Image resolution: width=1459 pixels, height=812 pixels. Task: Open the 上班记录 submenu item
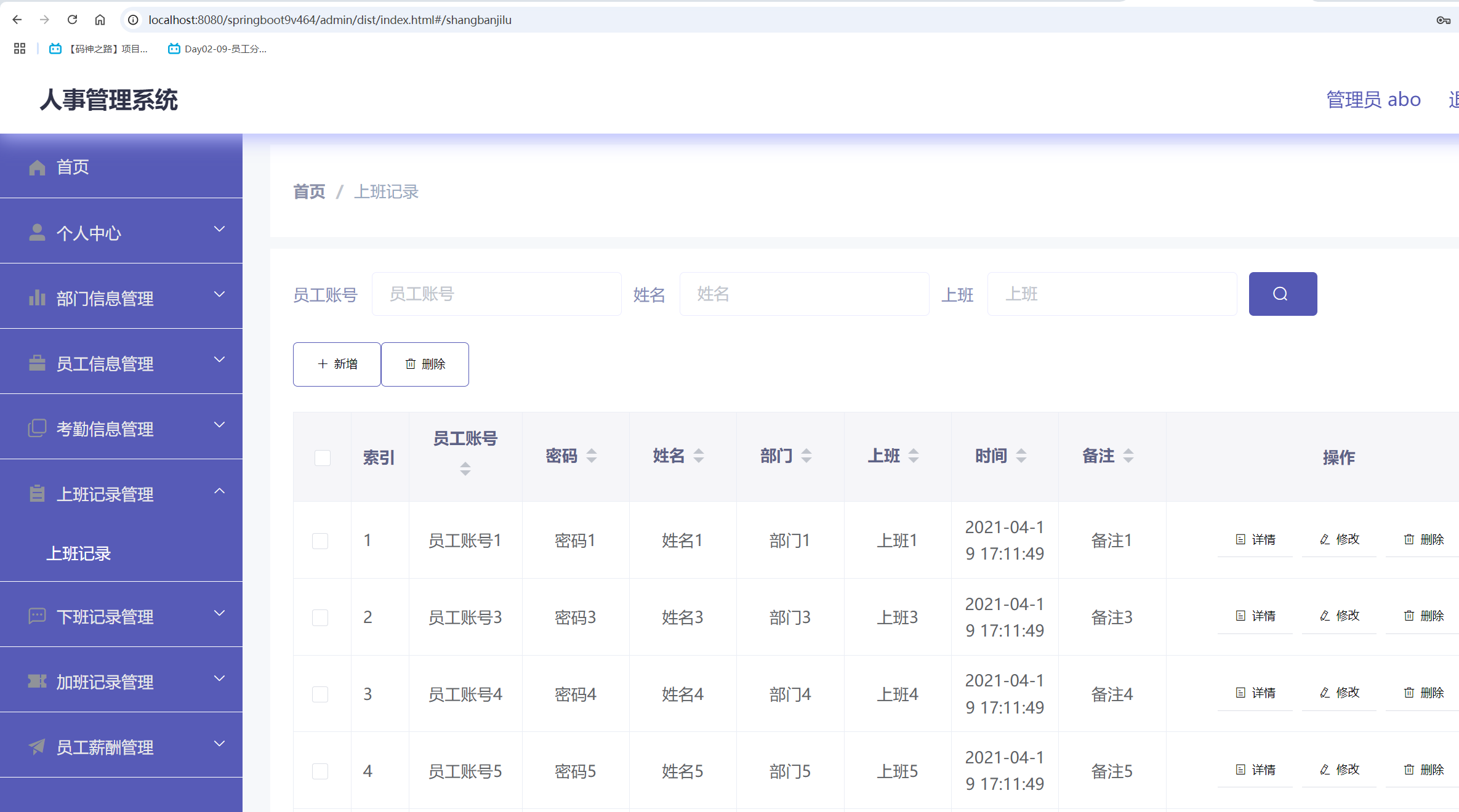(79, 553)
